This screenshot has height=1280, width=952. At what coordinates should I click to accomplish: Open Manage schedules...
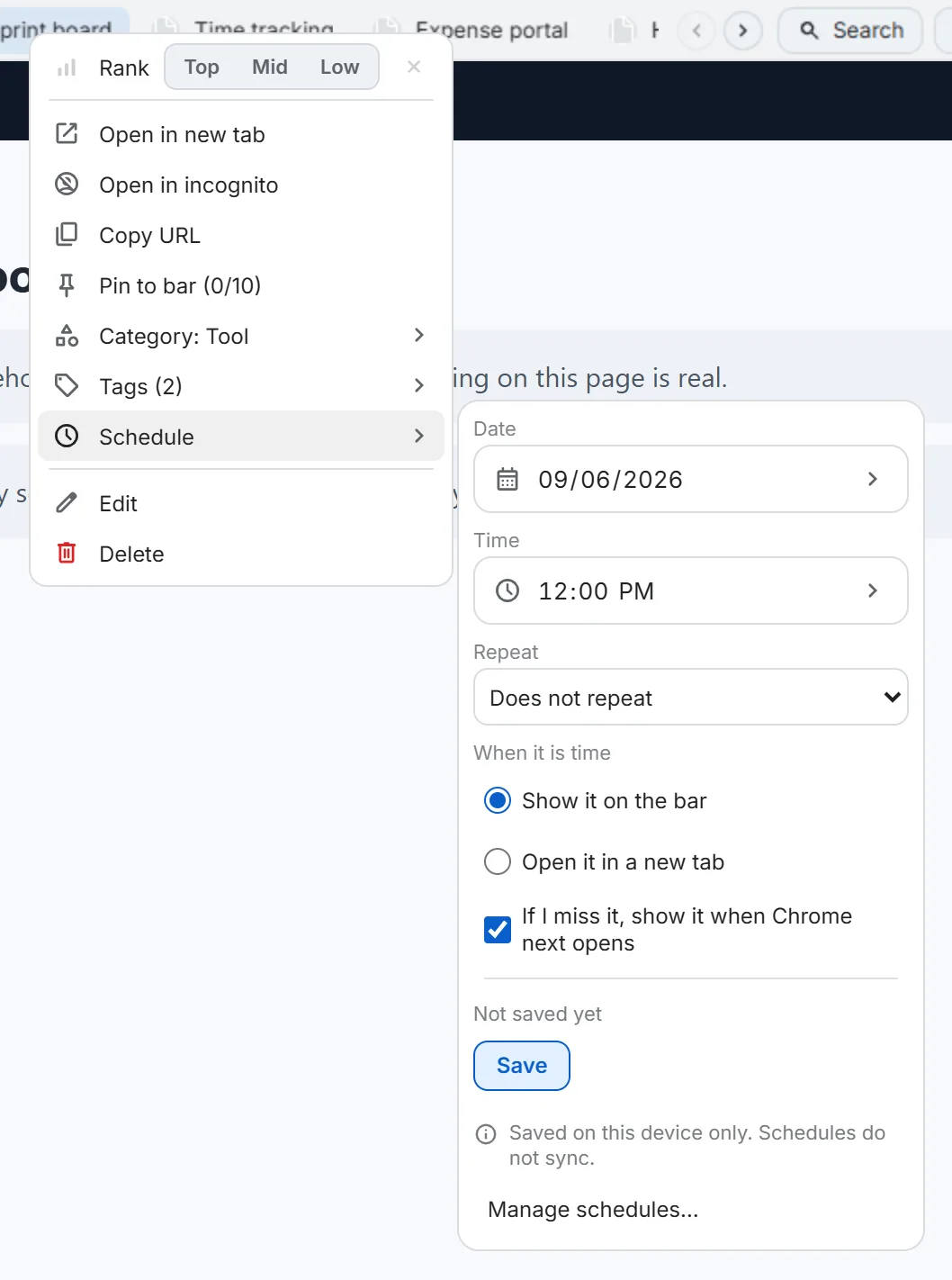(593, 1209)
